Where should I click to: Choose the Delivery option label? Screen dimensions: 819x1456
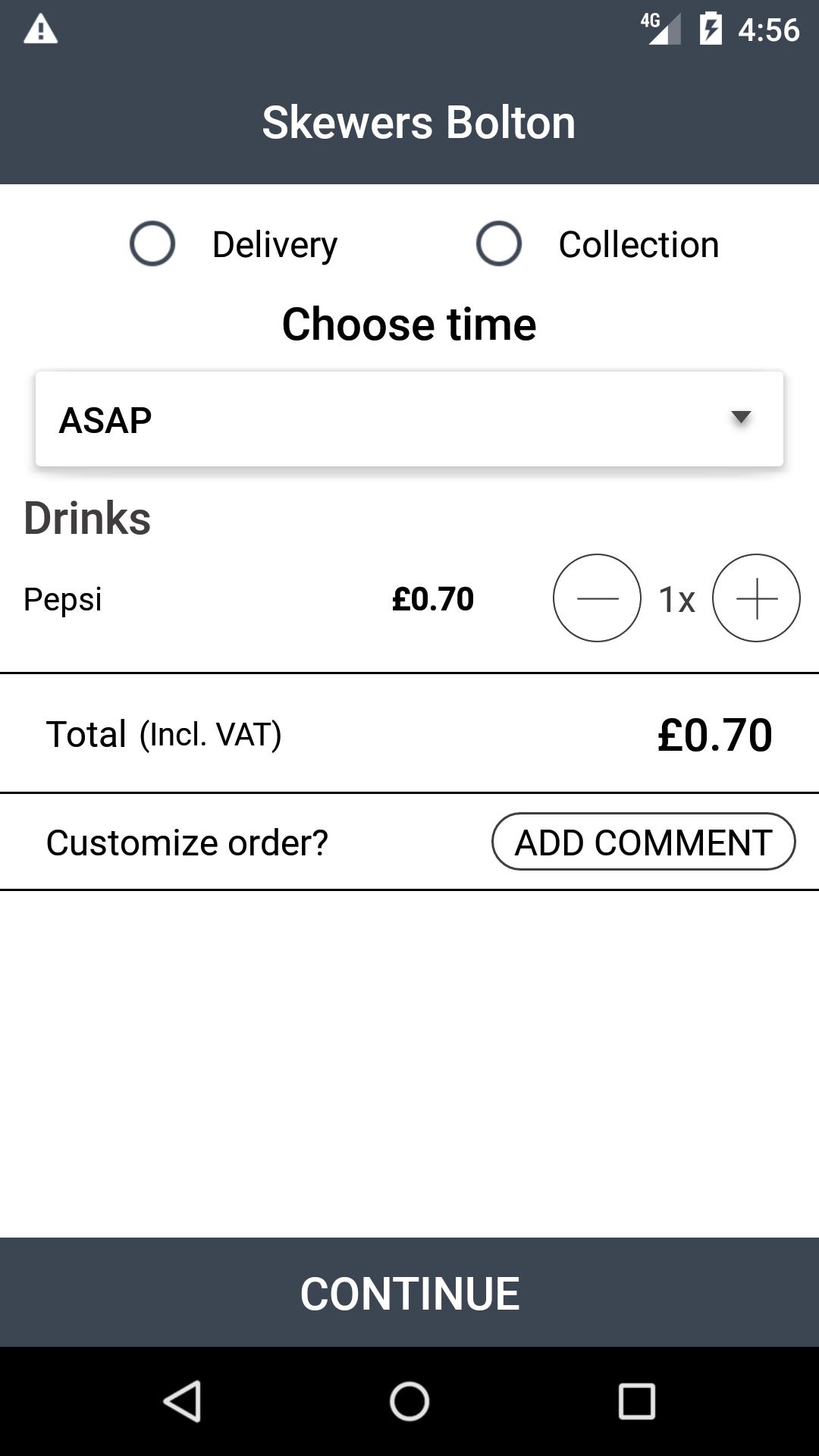pyautogui.click(x=275, y=244)
